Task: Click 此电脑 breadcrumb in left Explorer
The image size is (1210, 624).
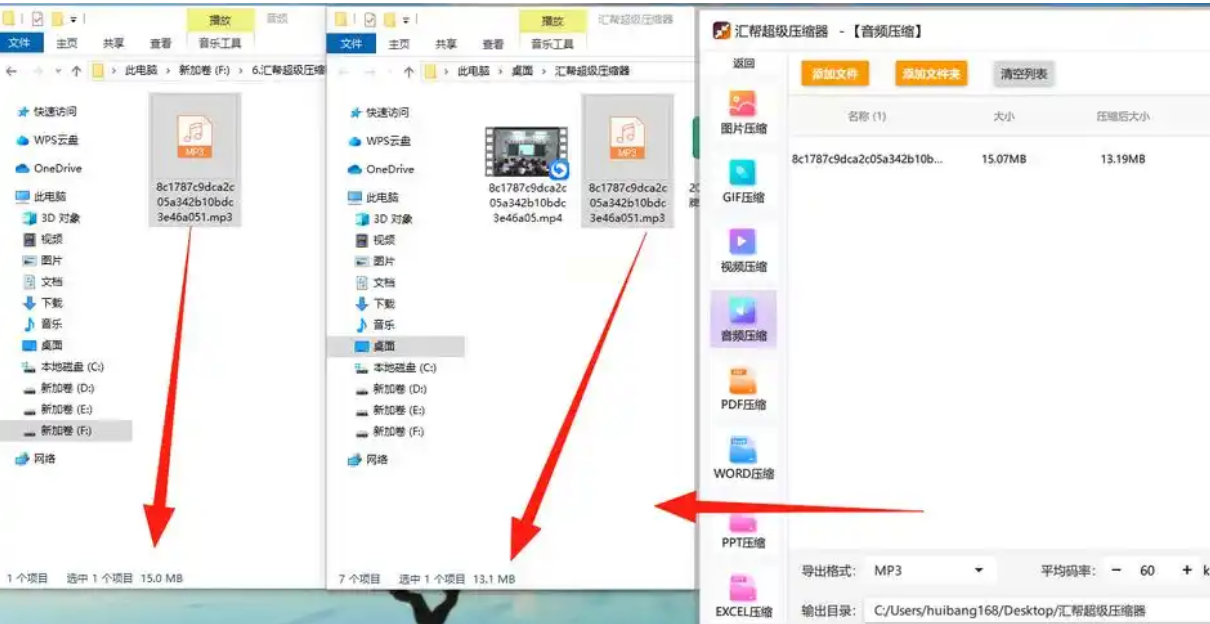Action: [140, 70]
